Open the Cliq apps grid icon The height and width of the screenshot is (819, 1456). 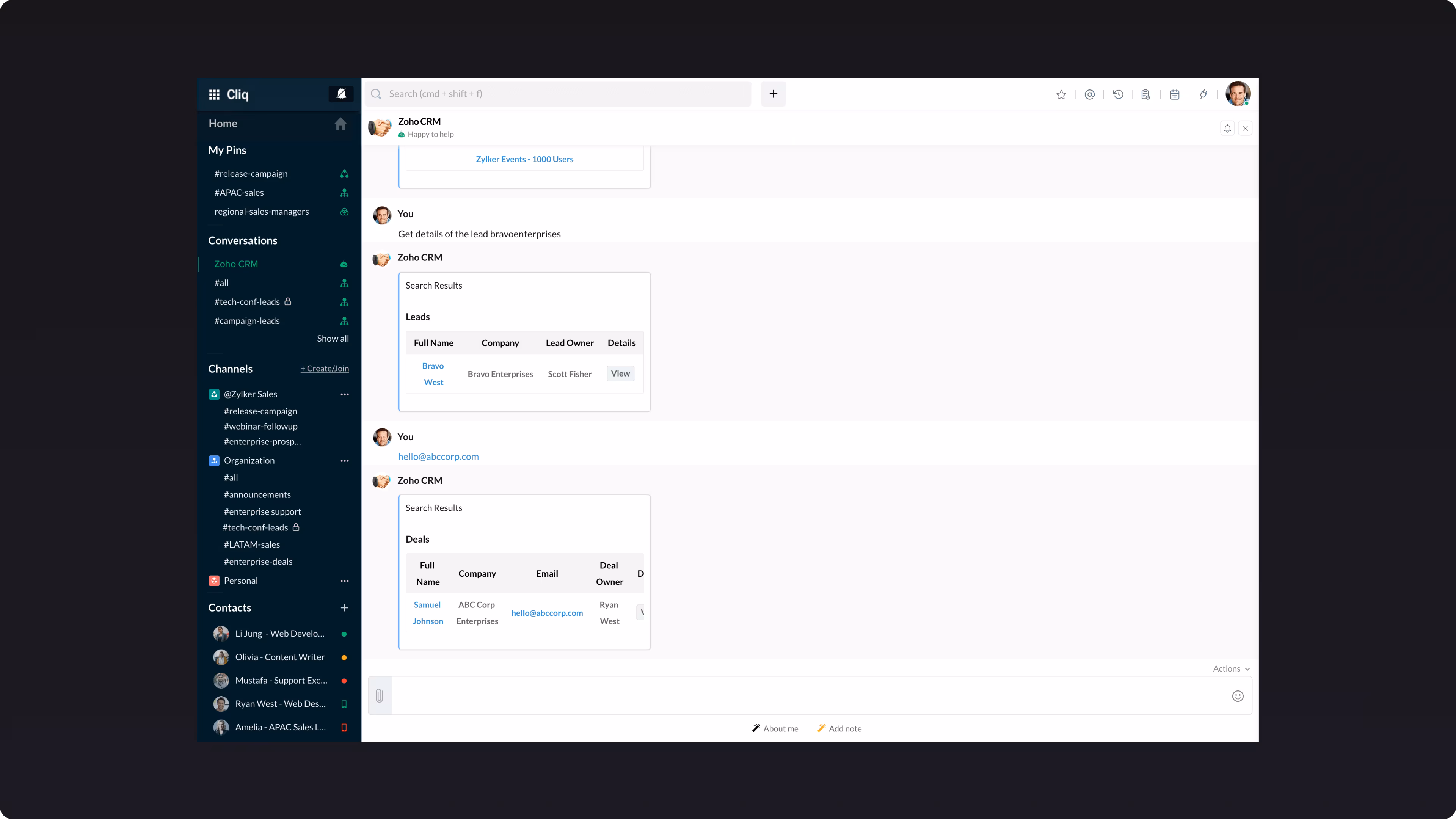click(x=214, y=94)
